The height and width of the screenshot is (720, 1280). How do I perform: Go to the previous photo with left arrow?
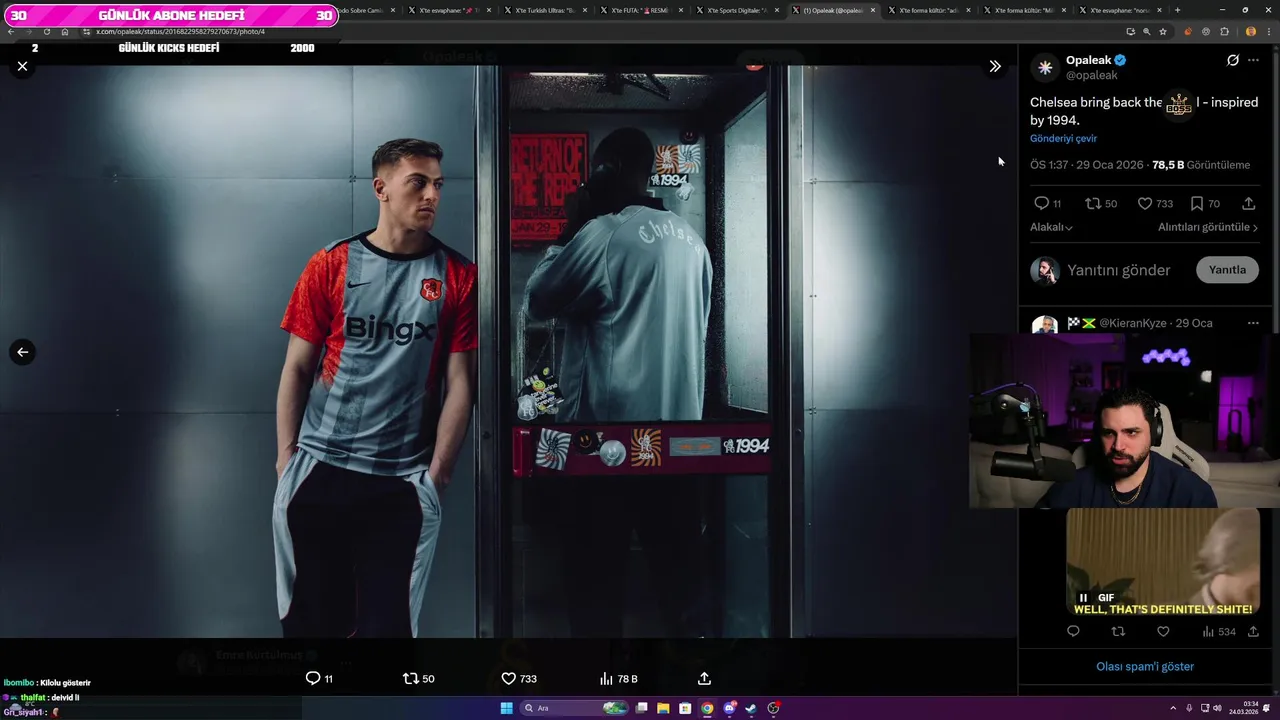(22, 352)
